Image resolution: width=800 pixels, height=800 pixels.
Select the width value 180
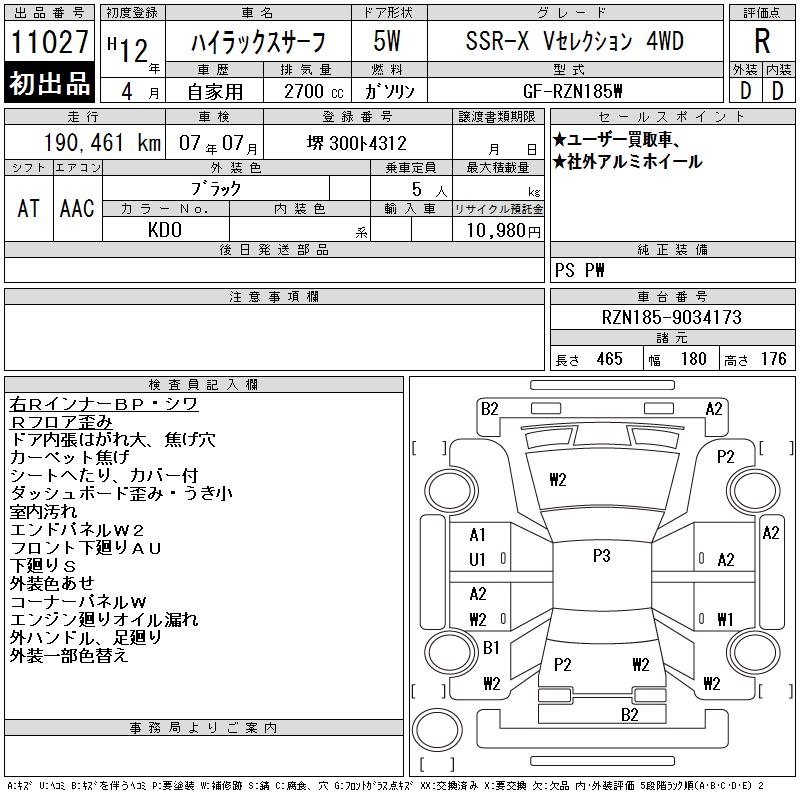pos(693,359)
